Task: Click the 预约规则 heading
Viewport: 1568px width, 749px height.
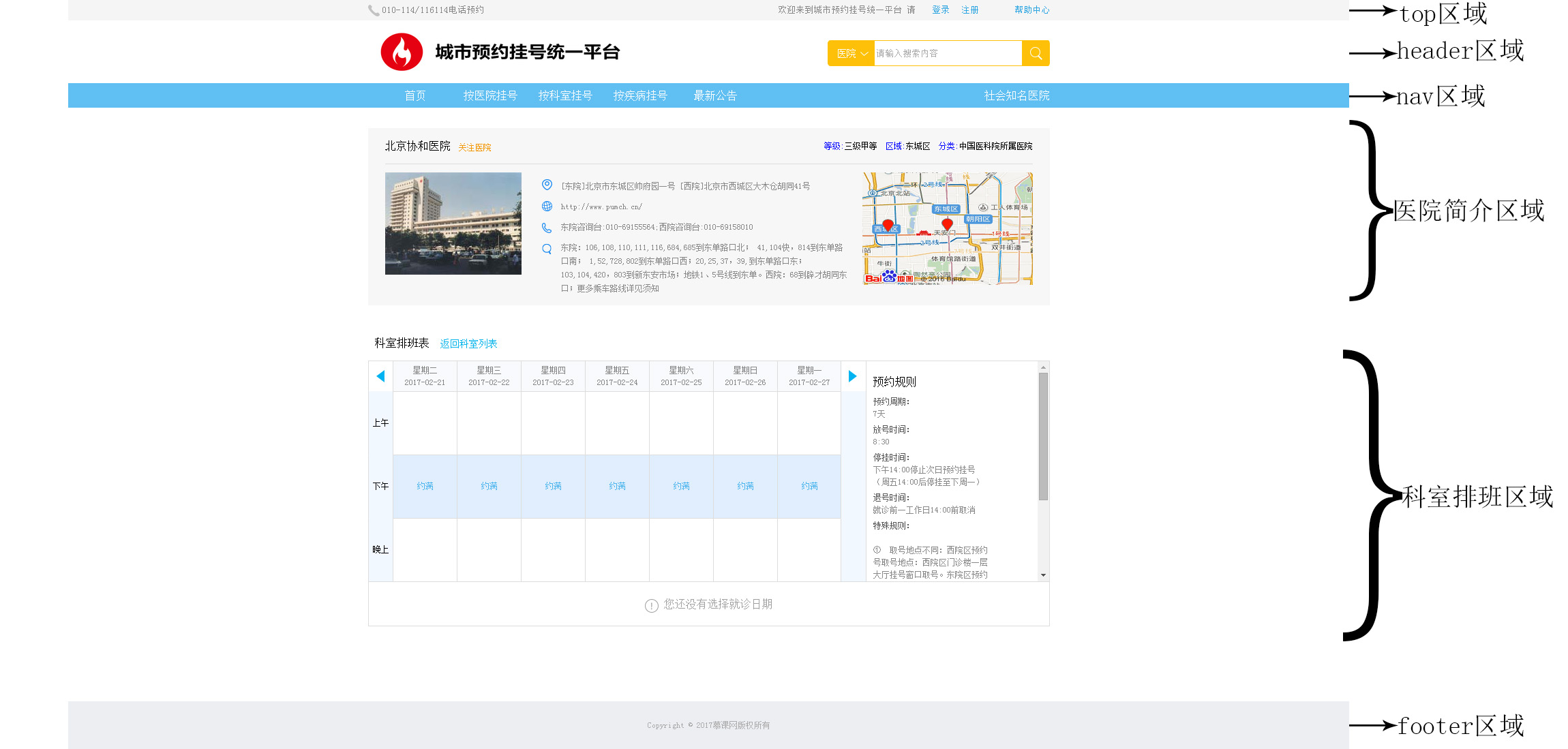Action: coord(894,382)
